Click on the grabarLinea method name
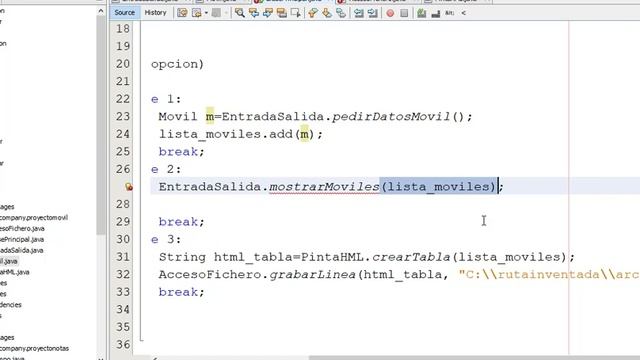640x360 pixels. point(312,275)
